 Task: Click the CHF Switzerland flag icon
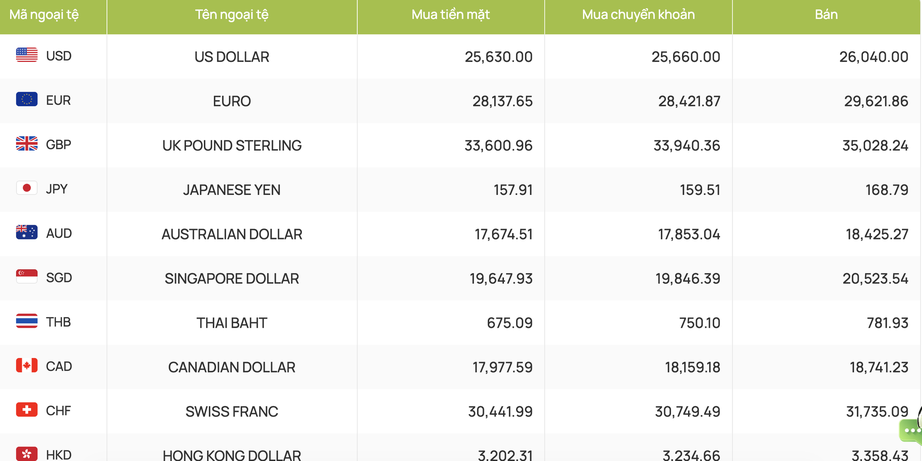pyautogui.click(x=26, y=410)
